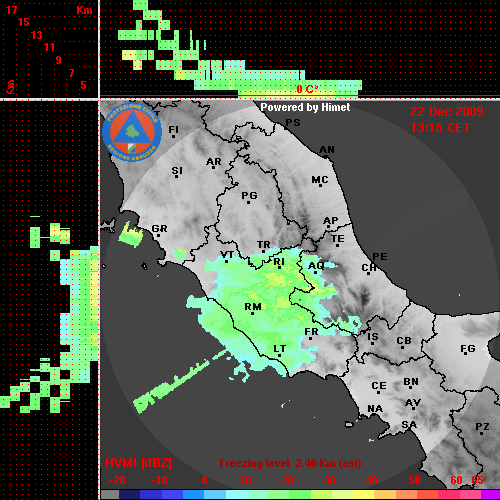Click the time '13:15 CET'
This screenshot has width=500, height=500.
(440, 128)
